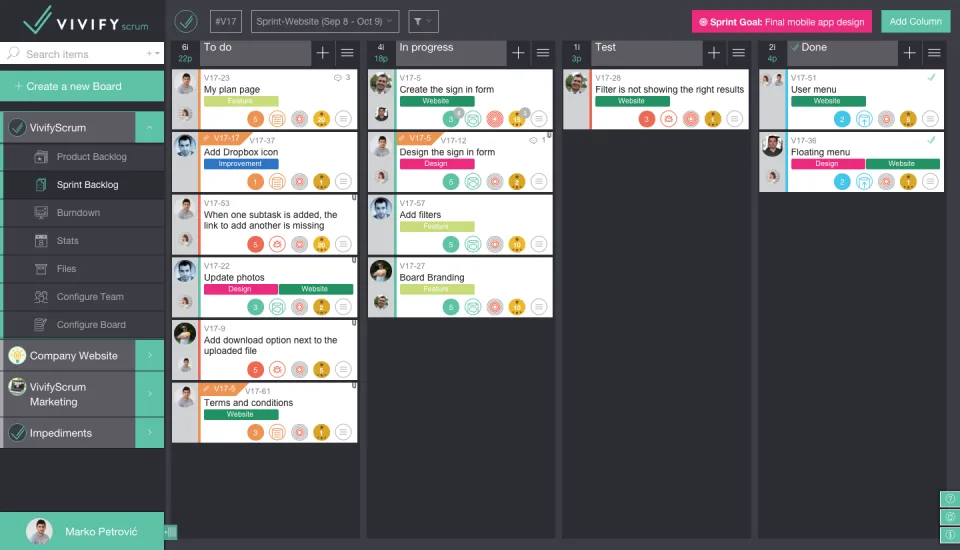Click assignee avatar on Add download option card
The height and width of the screenshot is (550, 960).
(185, 333)
